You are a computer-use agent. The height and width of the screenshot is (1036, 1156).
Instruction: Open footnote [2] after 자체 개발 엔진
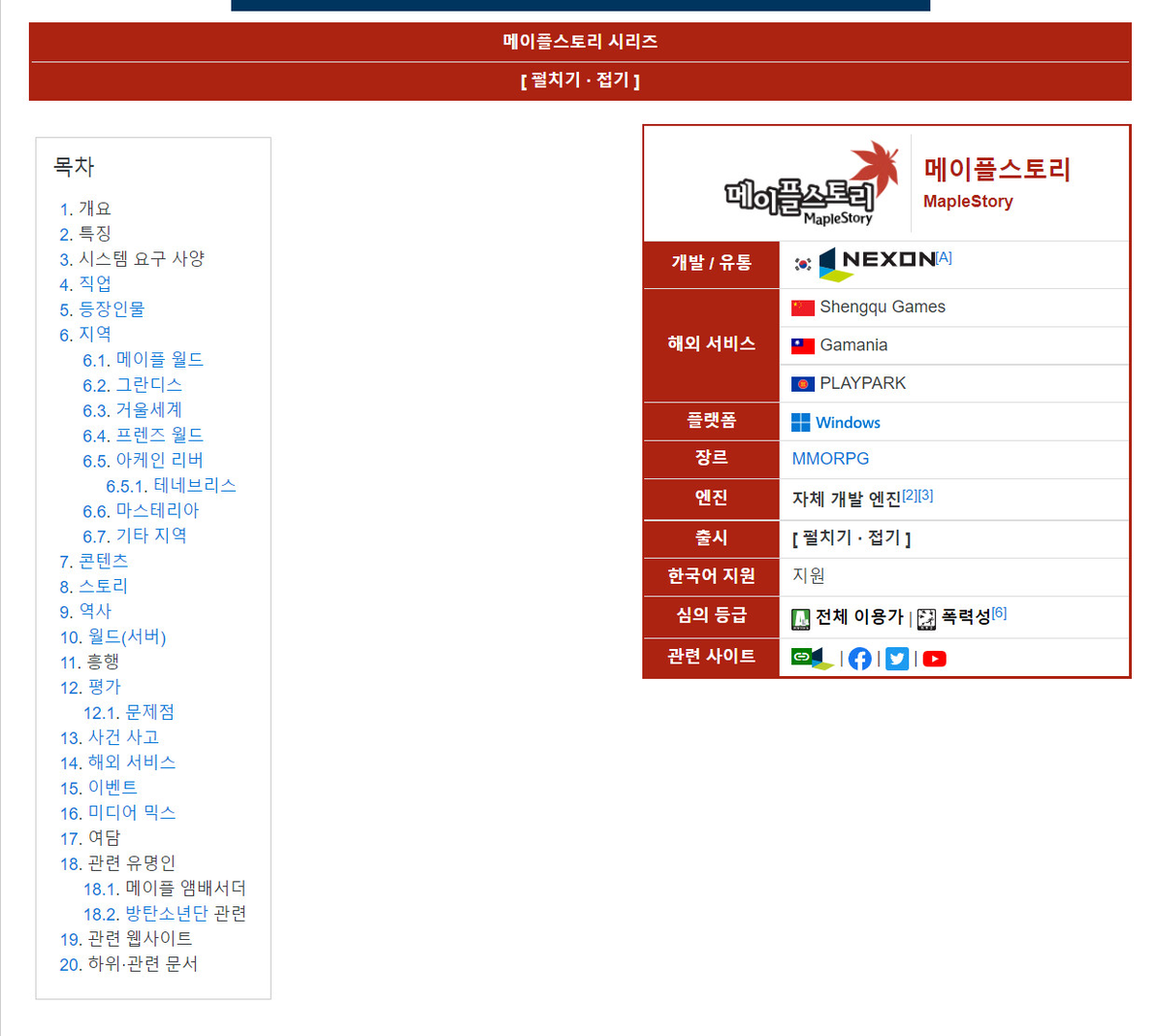[x=910, y=496]
